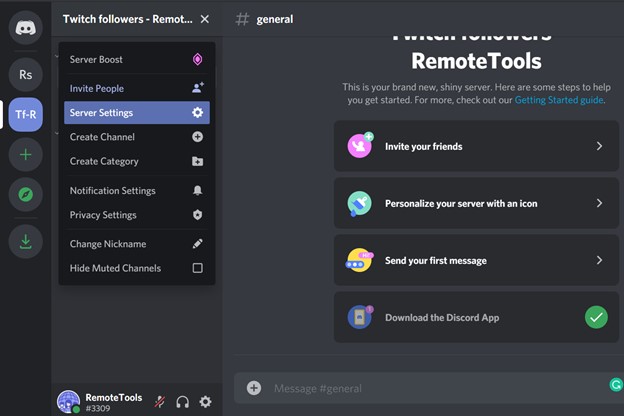Open Personalize your server with an icon
624x416 pixels.
tap(476, 203)
